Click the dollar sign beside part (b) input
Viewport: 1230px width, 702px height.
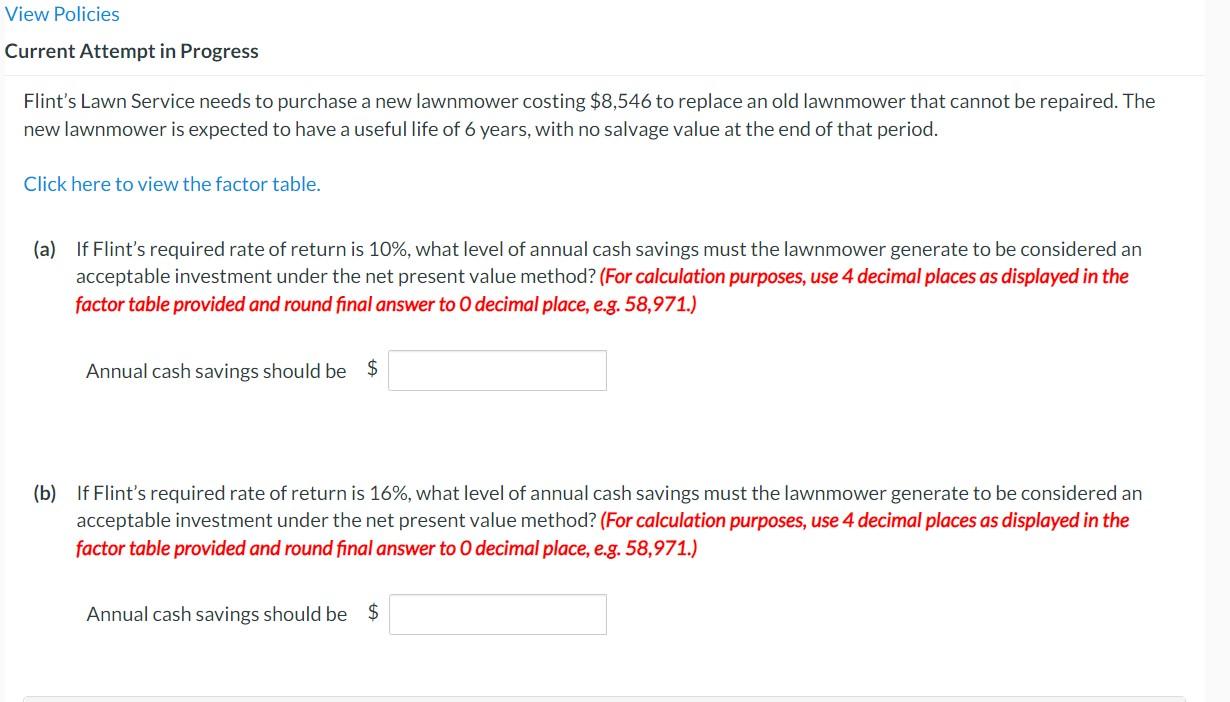pos(371,613)
